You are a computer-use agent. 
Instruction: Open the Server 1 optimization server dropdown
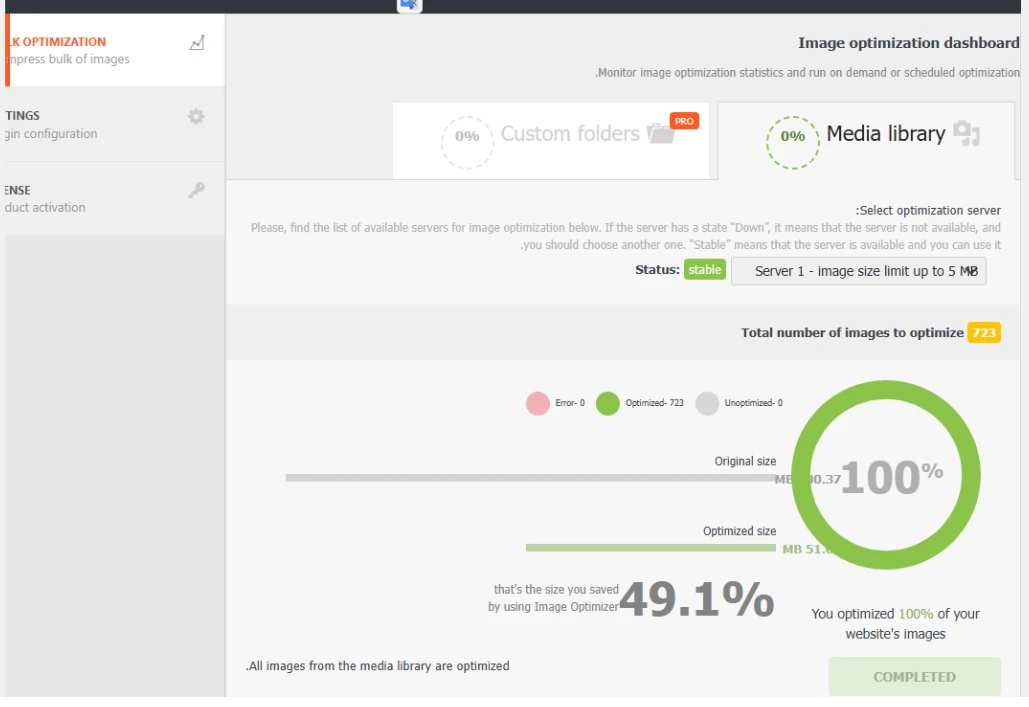(x=858, y=271)
